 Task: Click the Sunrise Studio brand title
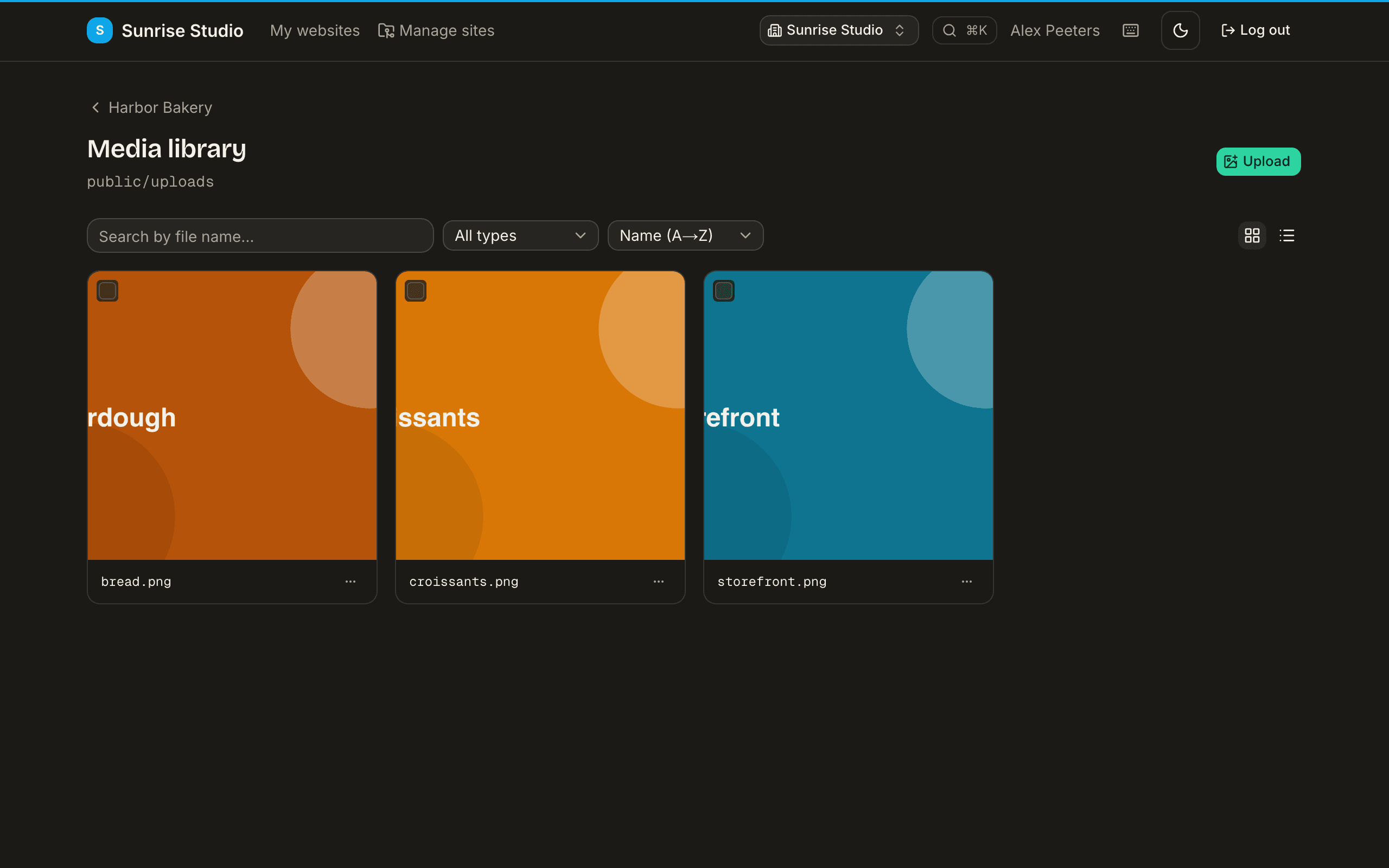[x=182, y=30]
